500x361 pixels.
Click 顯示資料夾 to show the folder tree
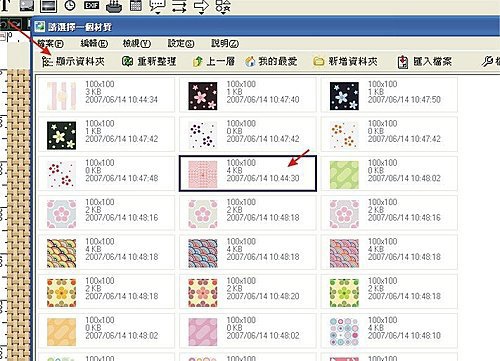(x=73, y=61)
